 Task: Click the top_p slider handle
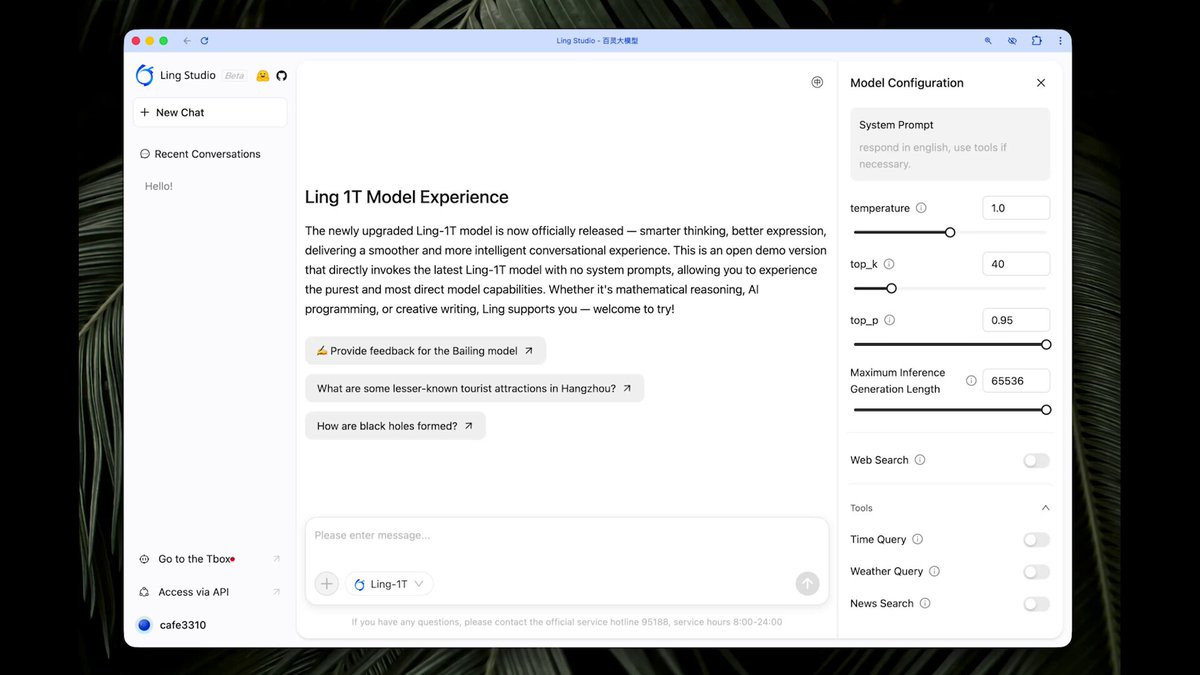point(1046,344)
